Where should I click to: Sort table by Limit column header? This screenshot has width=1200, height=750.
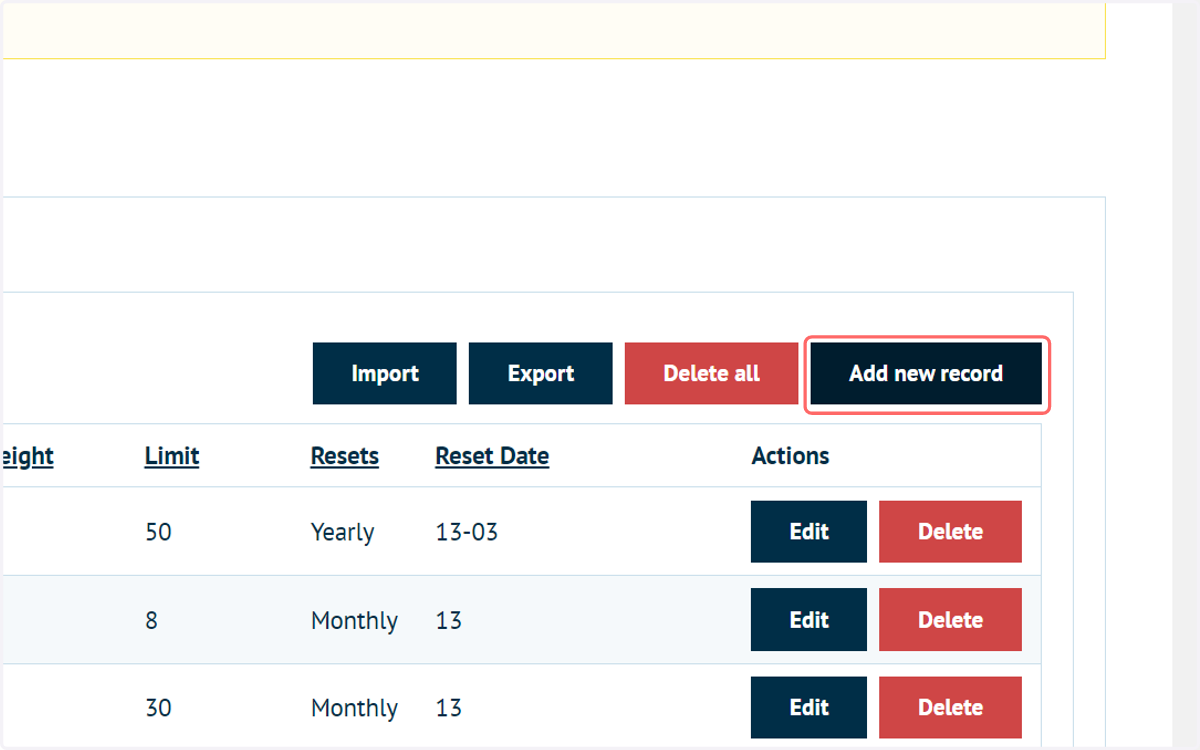tap(172, 456)
